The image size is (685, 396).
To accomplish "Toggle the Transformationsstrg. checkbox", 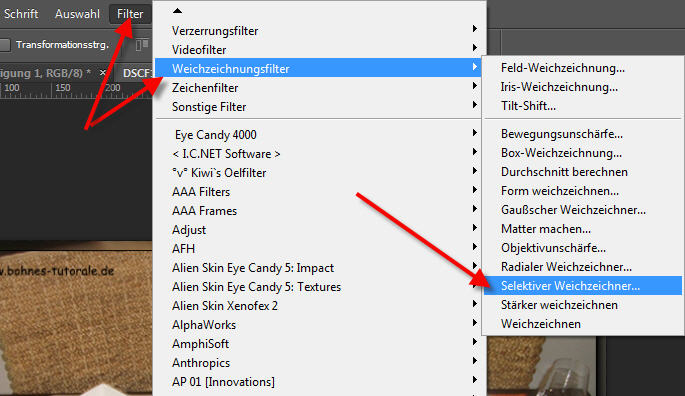I will pos(4,45).
